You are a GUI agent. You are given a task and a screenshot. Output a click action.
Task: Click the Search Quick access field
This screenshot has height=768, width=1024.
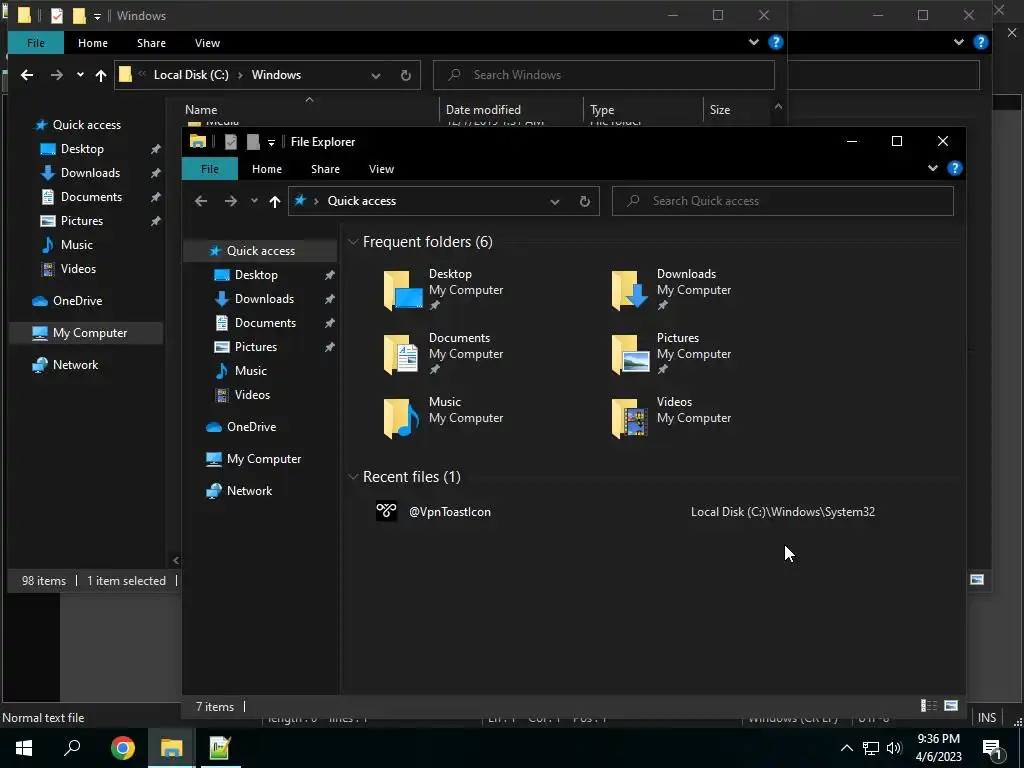782,201
